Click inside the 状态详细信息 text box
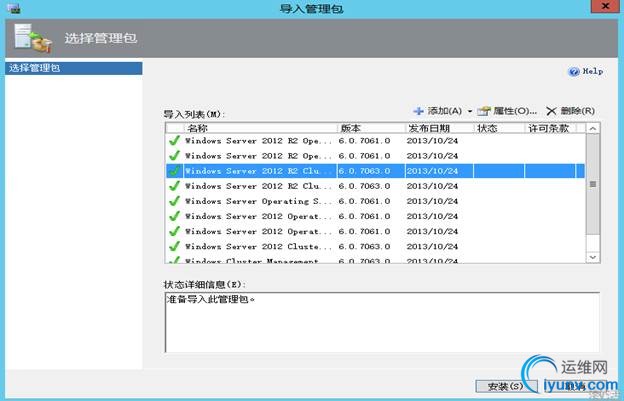Screen dimensions: 624x401 [x=382, y=322]
